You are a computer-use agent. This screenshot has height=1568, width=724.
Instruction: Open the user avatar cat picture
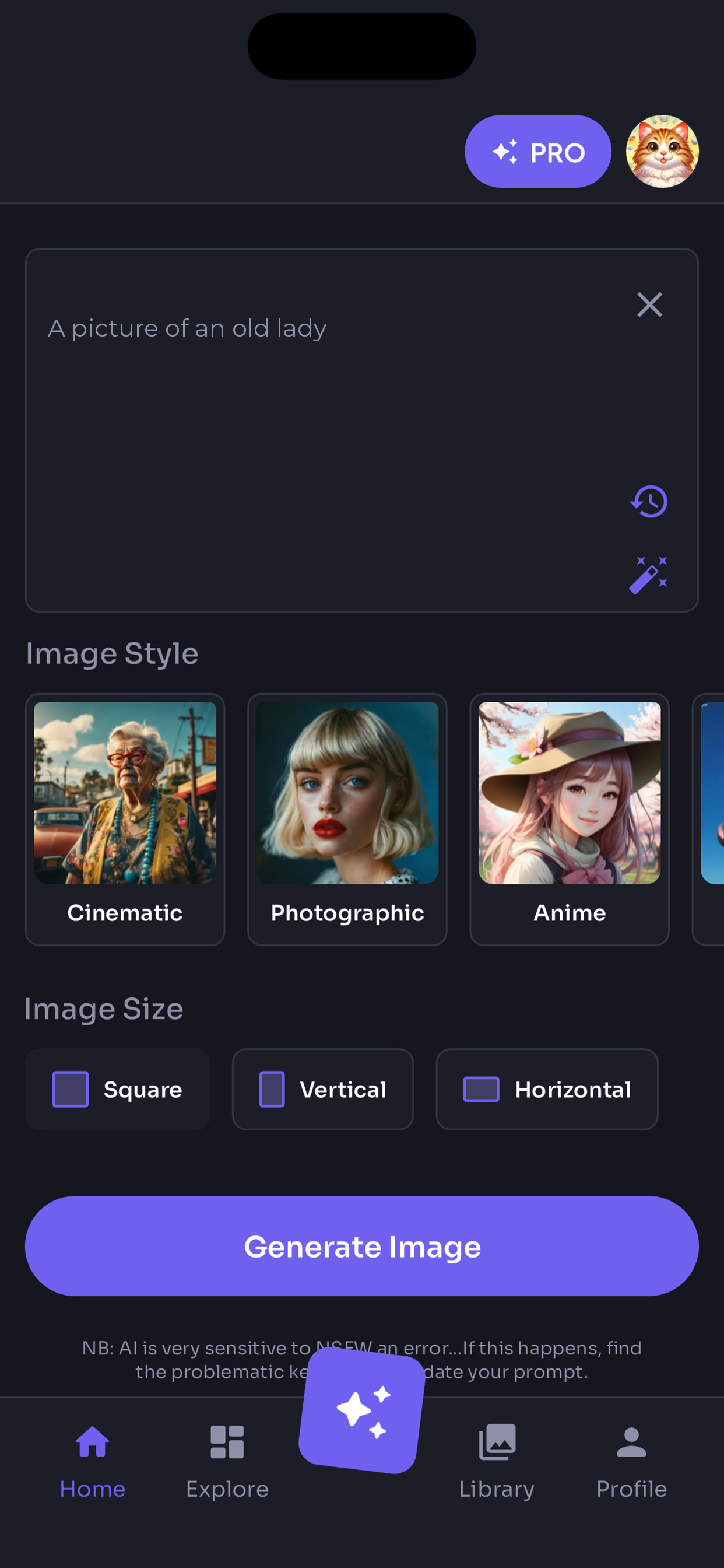point(662,152)
